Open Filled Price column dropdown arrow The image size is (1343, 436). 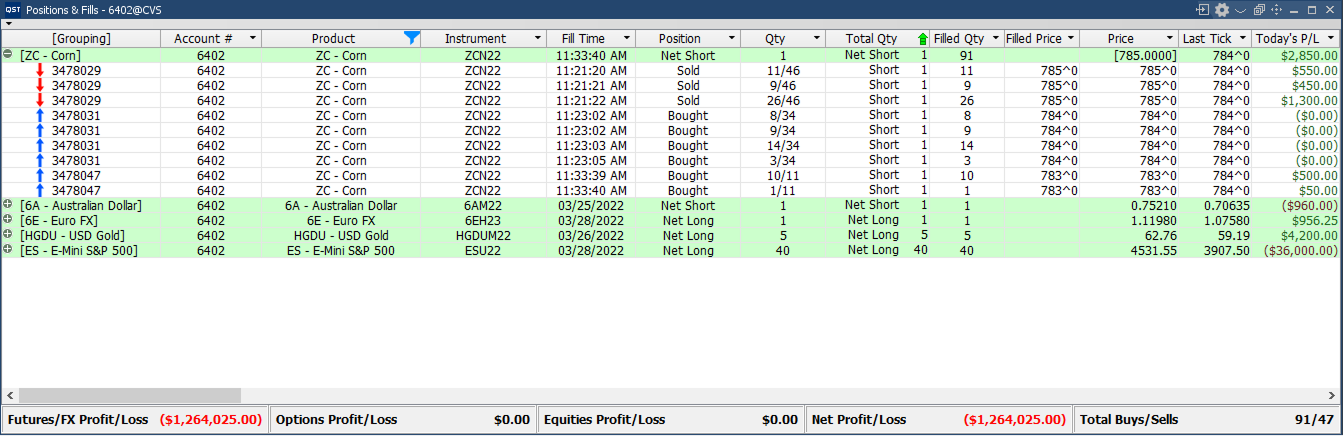click(1071, 39)
